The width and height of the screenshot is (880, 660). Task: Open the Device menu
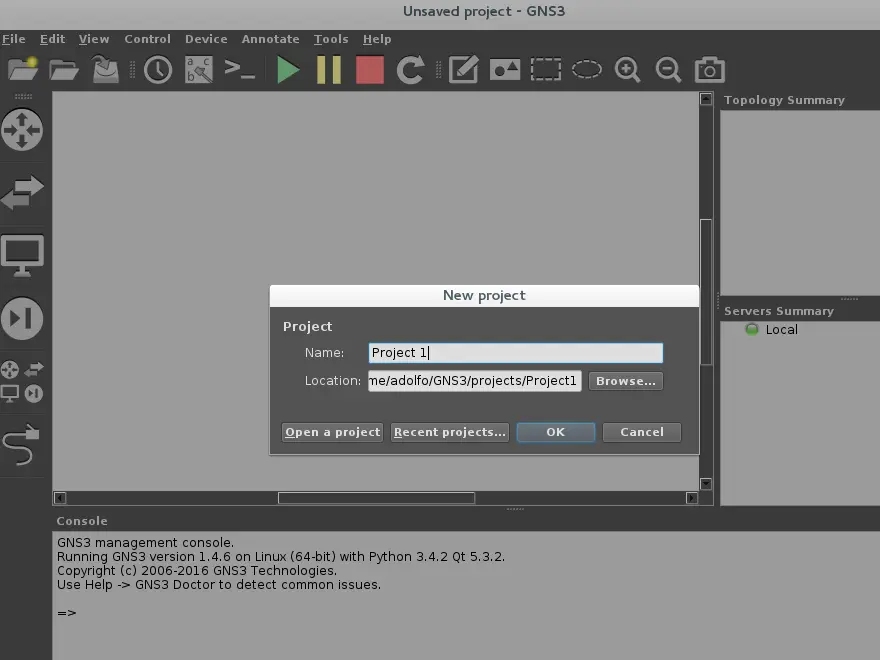(x=206, y=39)
